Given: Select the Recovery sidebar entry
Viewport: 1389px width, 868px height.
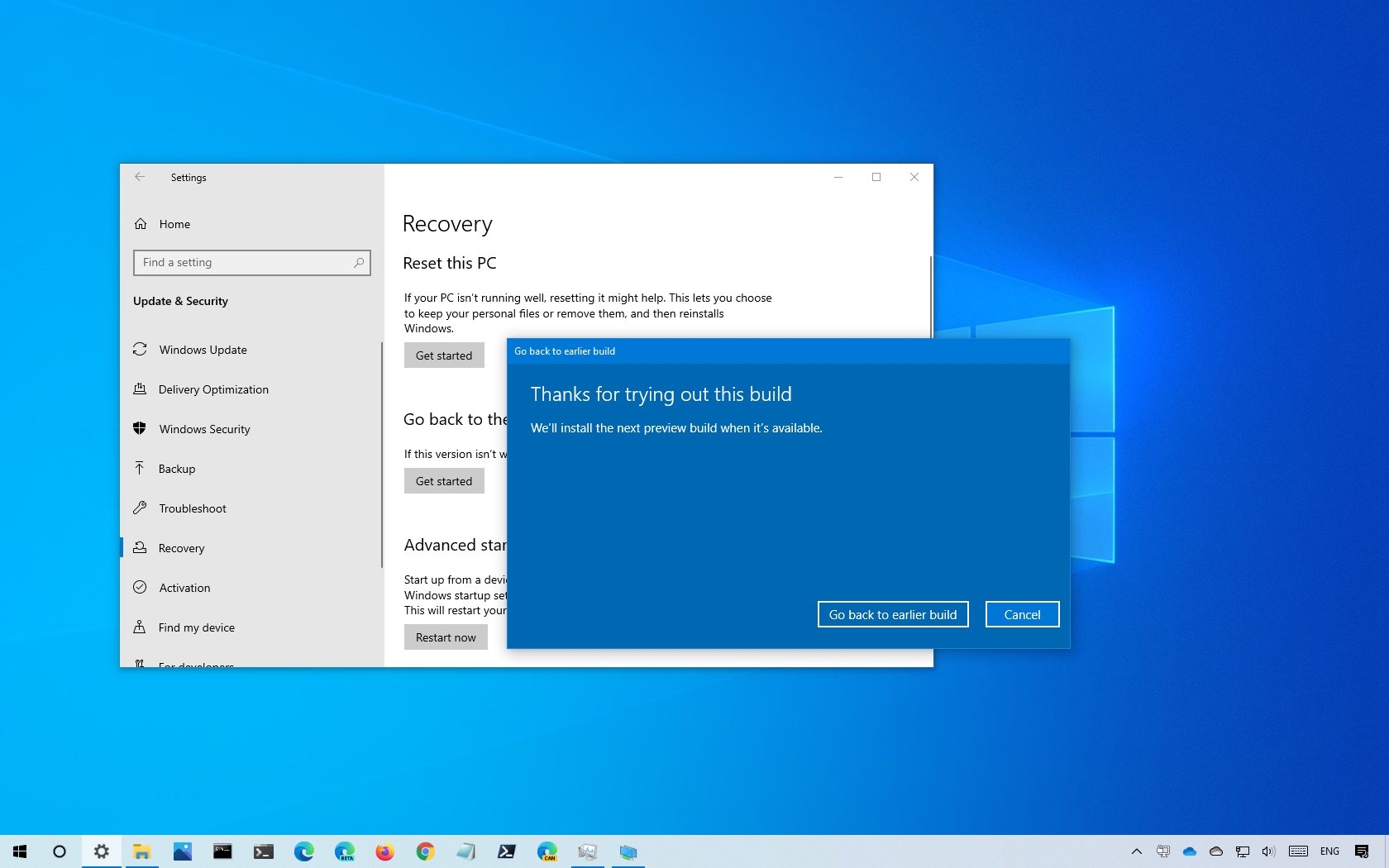Looking at the screenshot, I should (182, 548).
